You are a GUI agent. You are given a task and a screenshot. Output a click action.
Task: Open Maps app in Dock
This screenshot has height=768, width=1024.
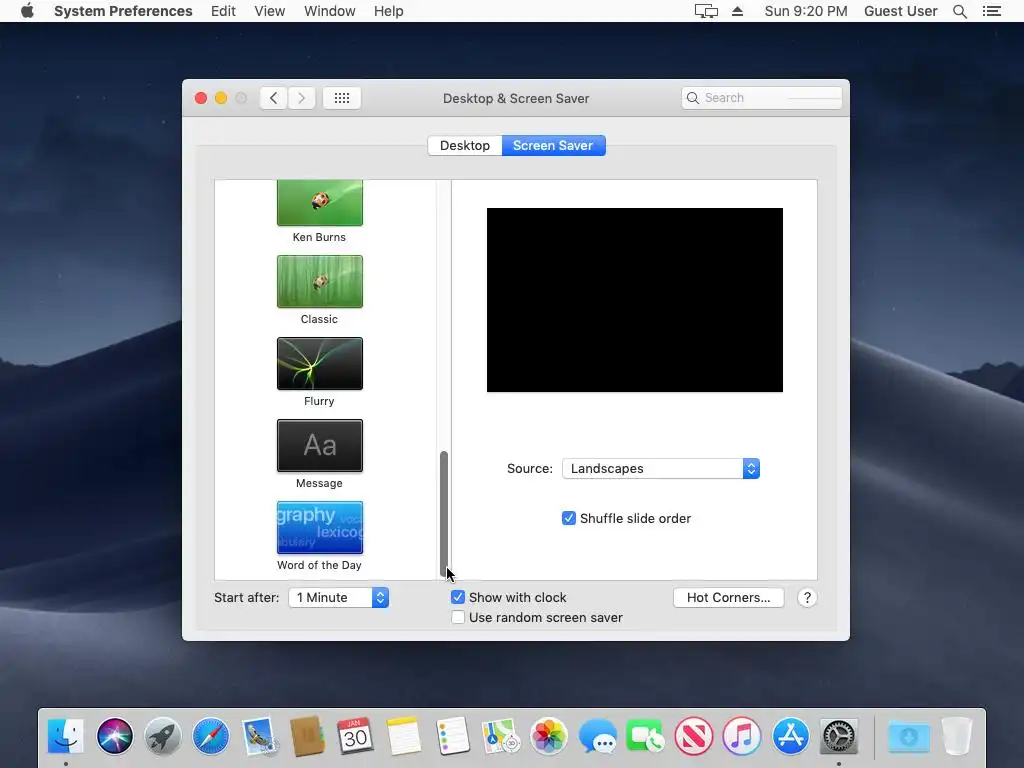[500, 736]
